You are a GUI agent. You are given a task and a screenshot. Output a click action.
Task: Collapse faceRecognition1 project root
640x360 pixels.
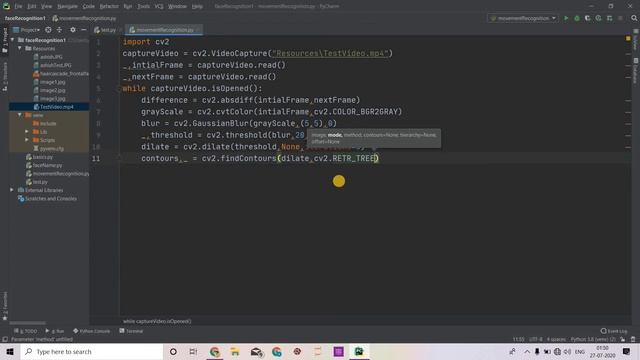(x=13, y=40)
